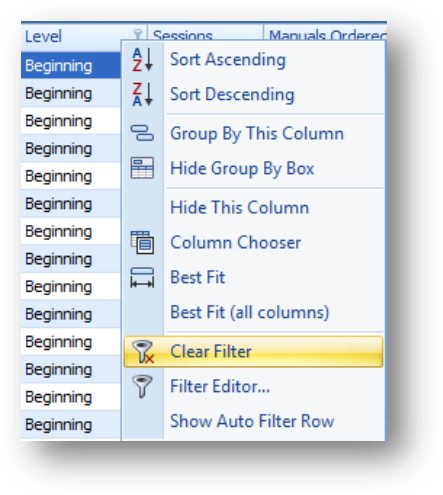Select the highlighted first Beginning row

(71, 65)
